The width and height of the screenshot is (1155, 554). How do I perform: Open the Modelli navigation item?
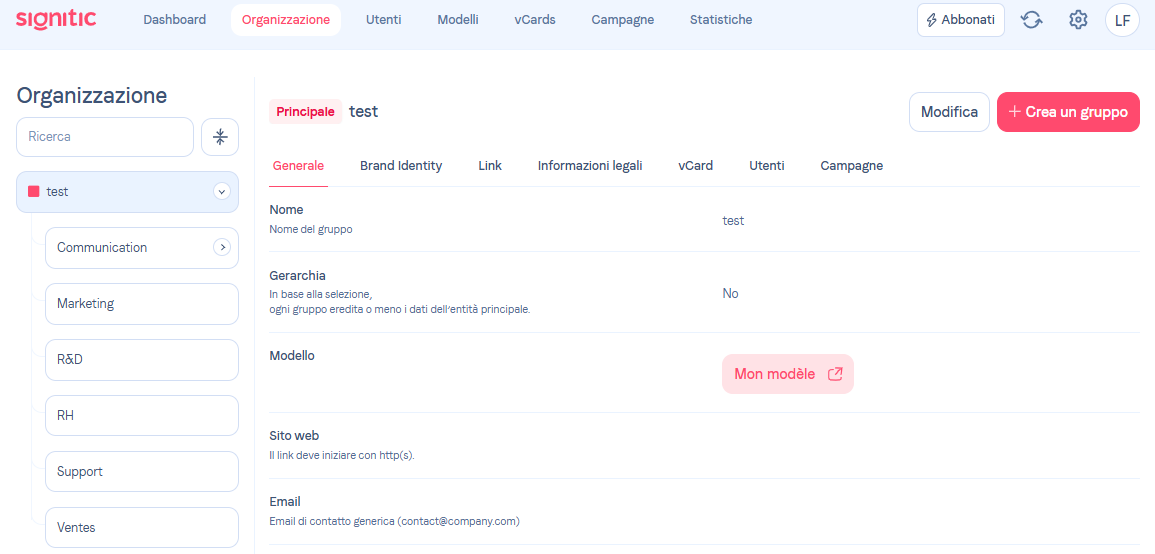pos(457,20)
